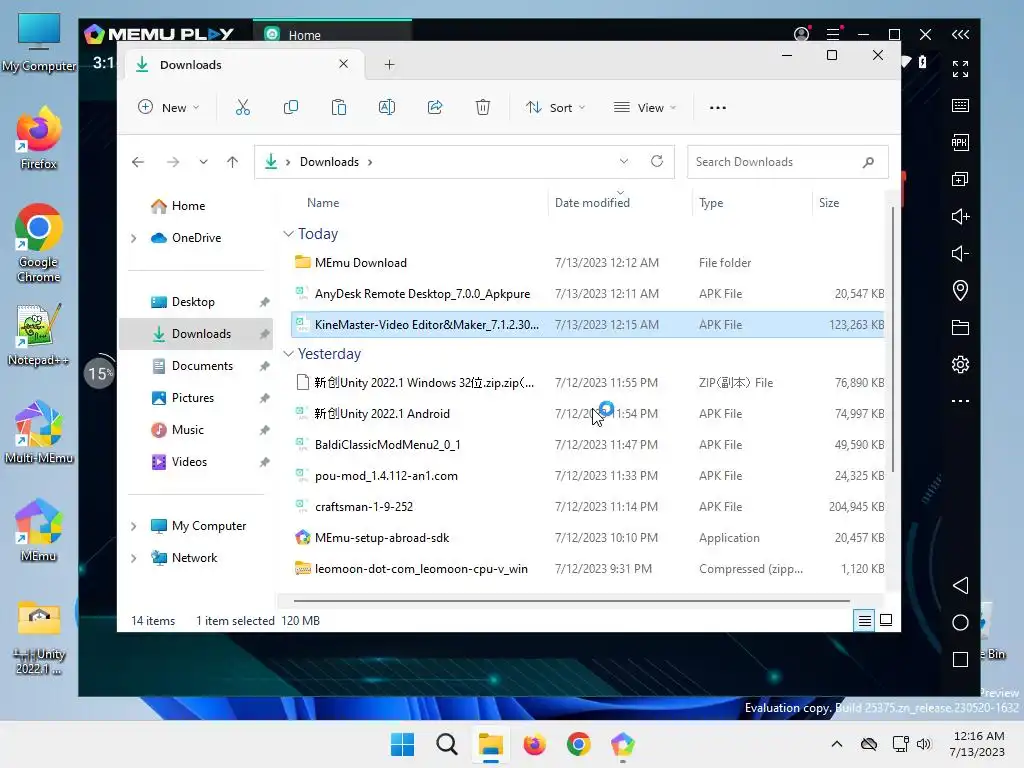This screenshot has height=768, width=1024.
Task: Click the search magnifier in Search Downloads
Action: 868,162
